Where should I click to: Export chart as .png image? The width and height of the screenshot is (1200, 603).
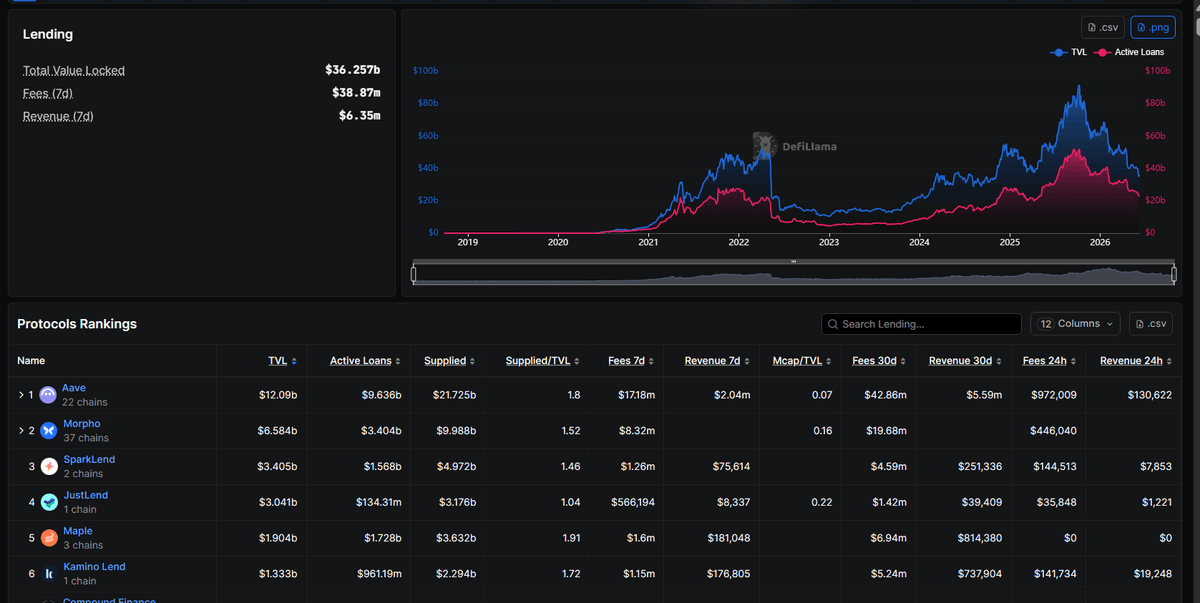[x=1153, y=27]
